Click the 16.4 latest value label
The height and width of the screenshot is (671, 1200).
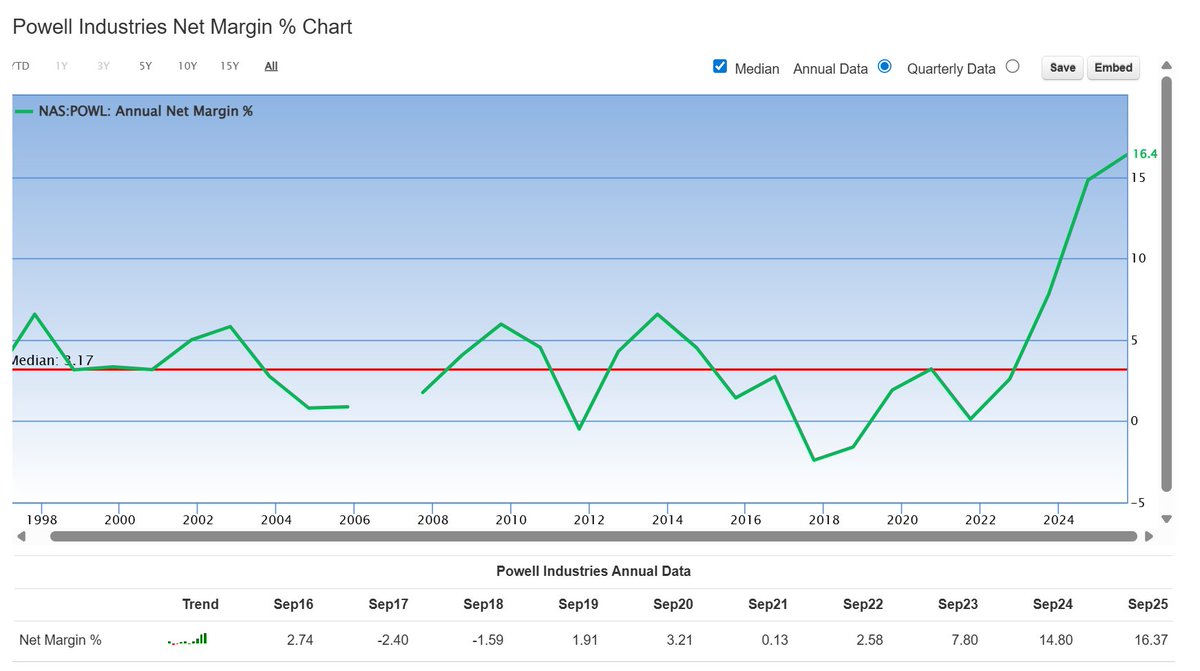pos(1145,154)
